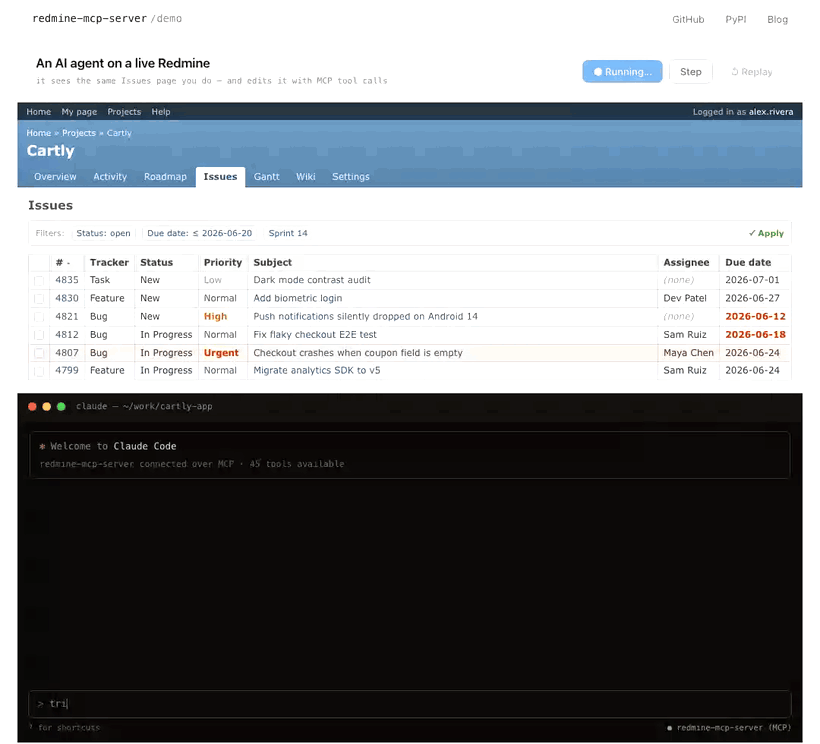
Task: Click the Step button
Action: (x=691, y=72)
